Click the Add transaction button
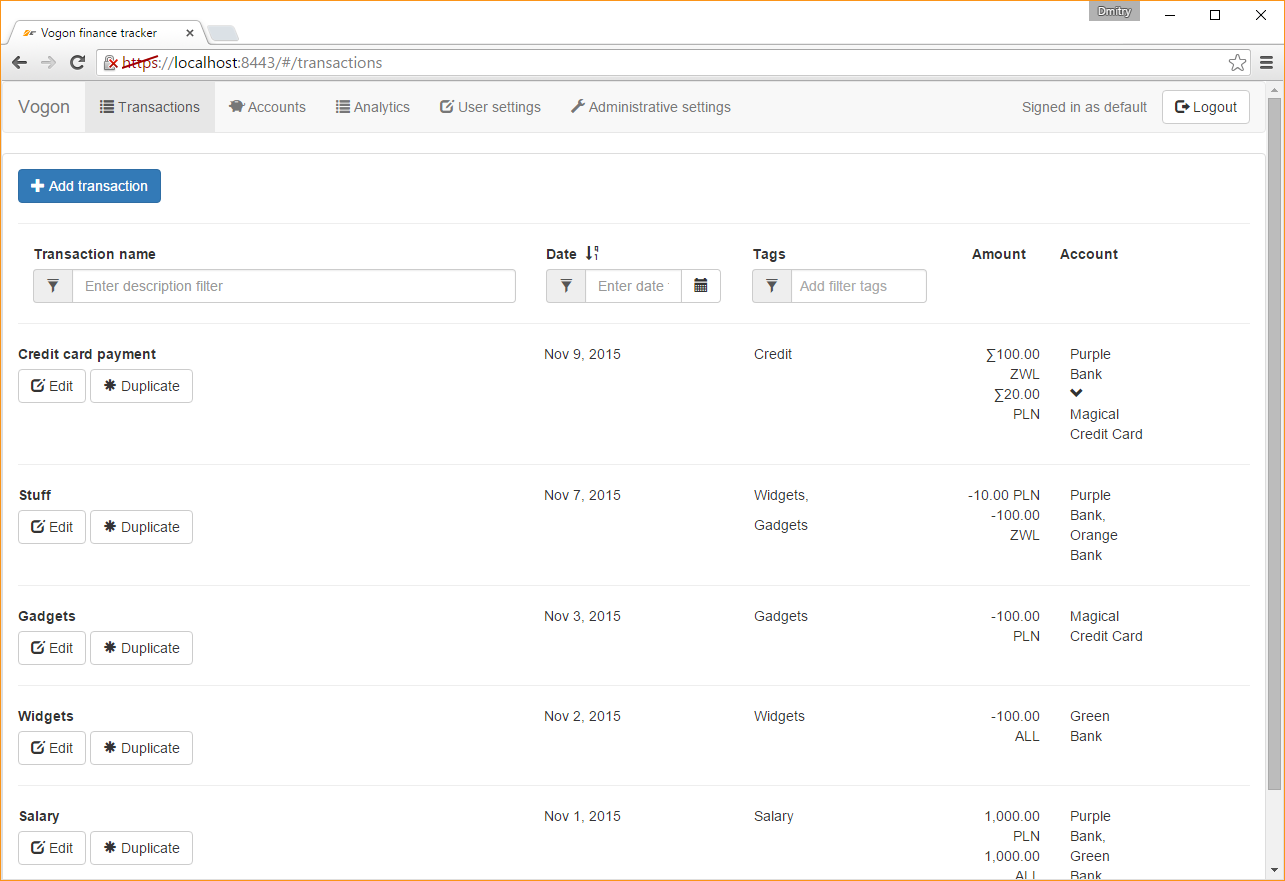This screenshot has width=1285, height=881. point(89,186)
